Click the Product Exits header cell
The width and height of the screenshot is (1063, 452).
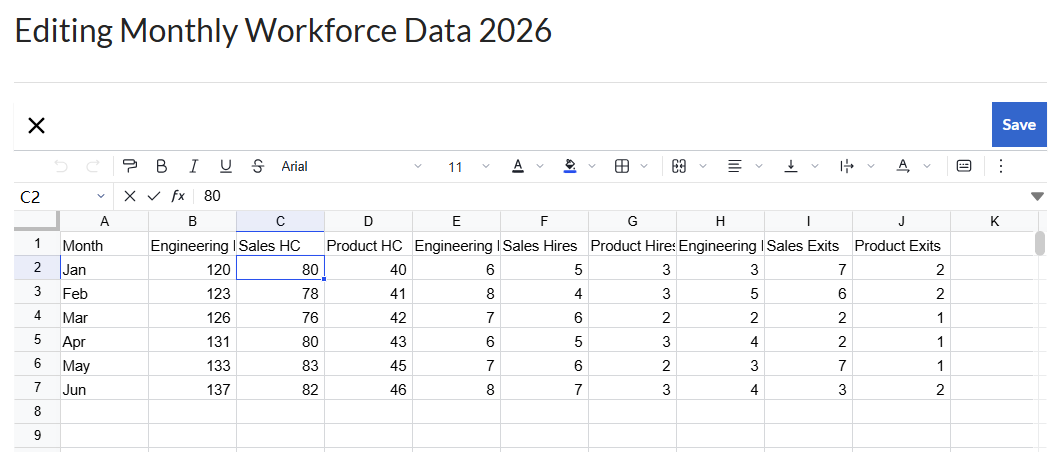pyautogui.click(x=902, y=245)
